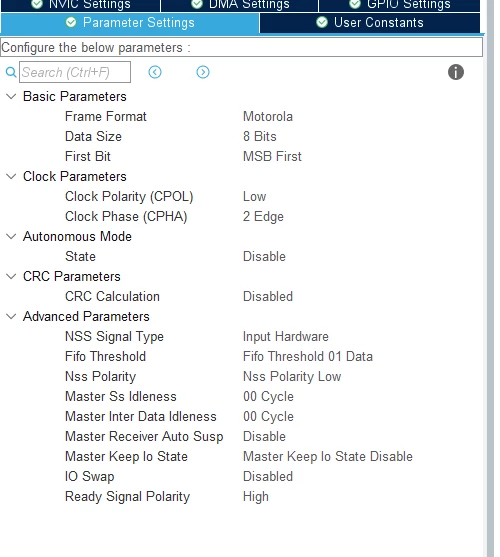Change Fifo Threshold 01 Data value
Screen dimensions: 500x557
click(308, 356)
